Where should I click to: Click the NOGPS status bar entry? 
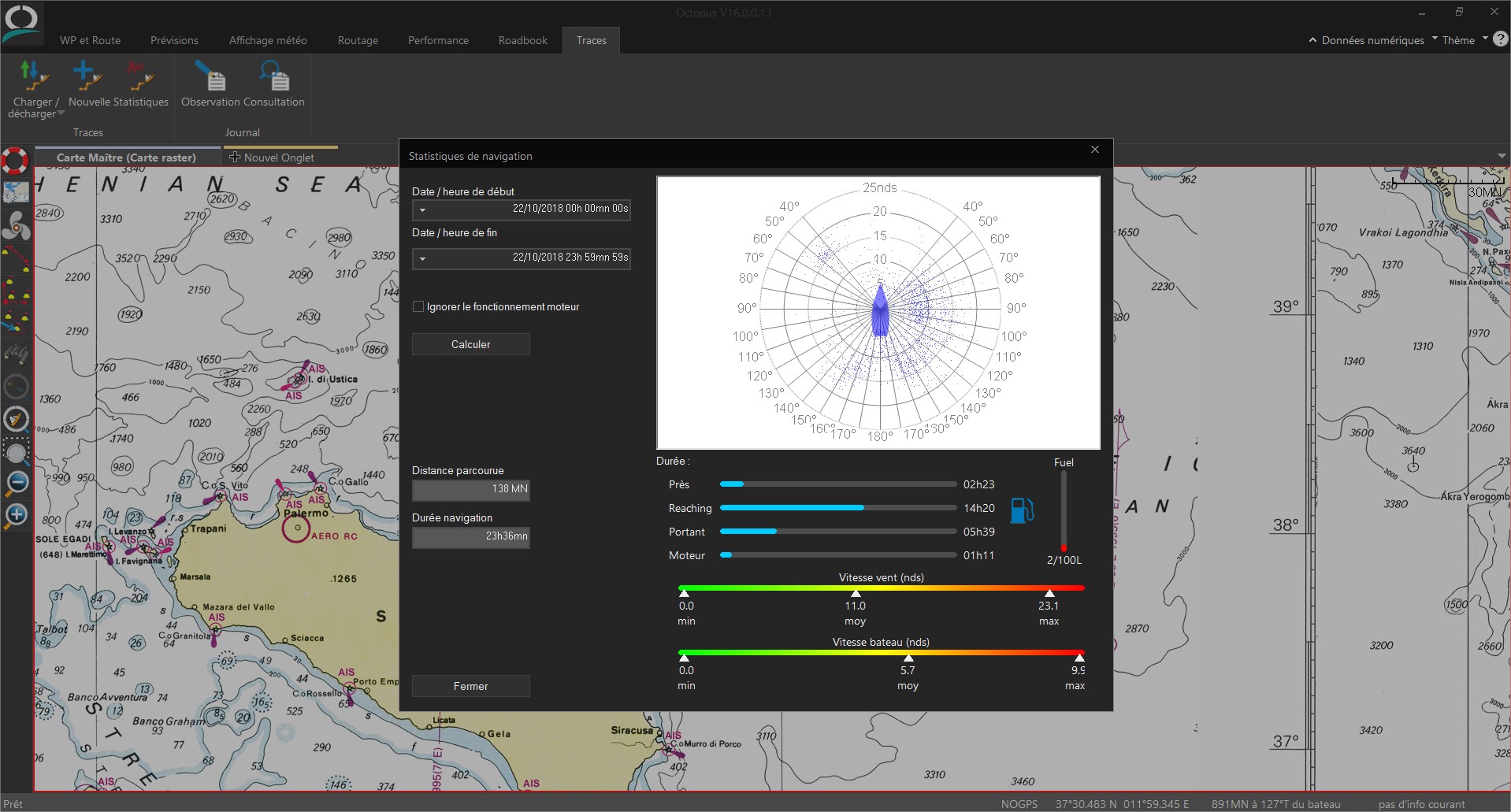coord(1019,804)
